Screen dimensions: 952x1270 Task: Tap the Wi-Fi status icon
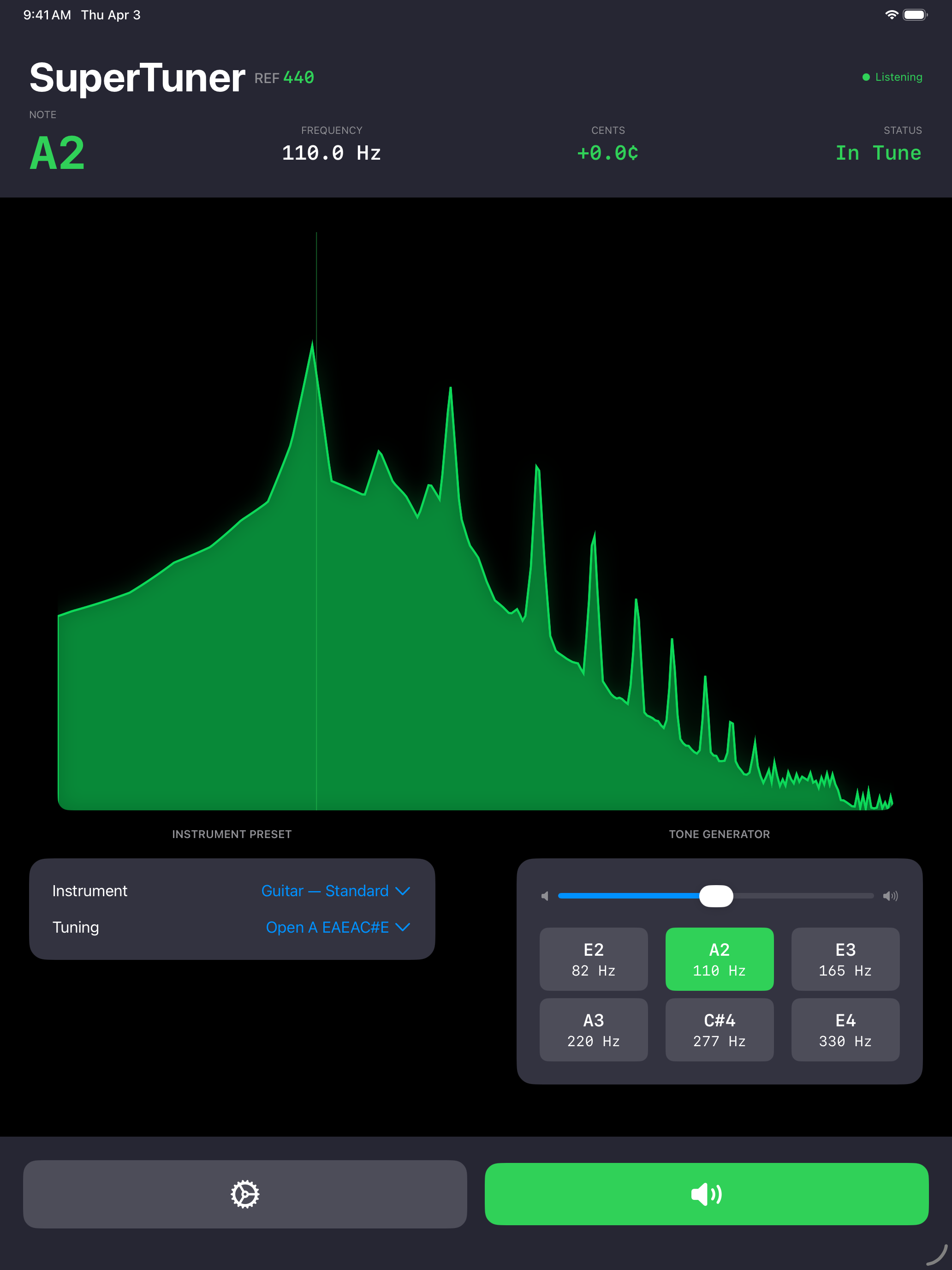pyautogui.click(x=891, y=15)
